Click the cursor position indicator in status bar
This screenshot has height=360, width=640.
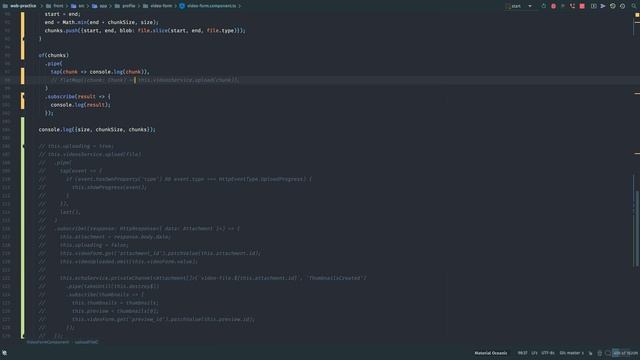(522, 353)
